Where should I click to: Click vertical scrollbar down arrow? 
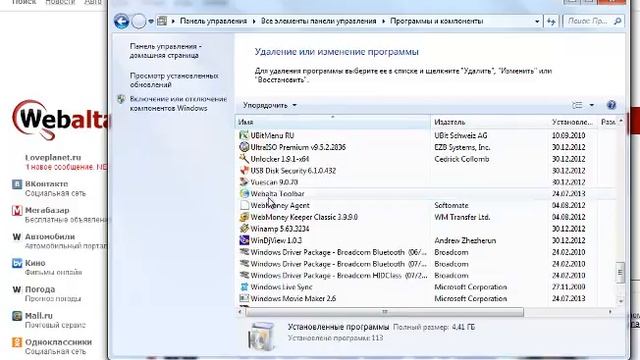point(620,301)
